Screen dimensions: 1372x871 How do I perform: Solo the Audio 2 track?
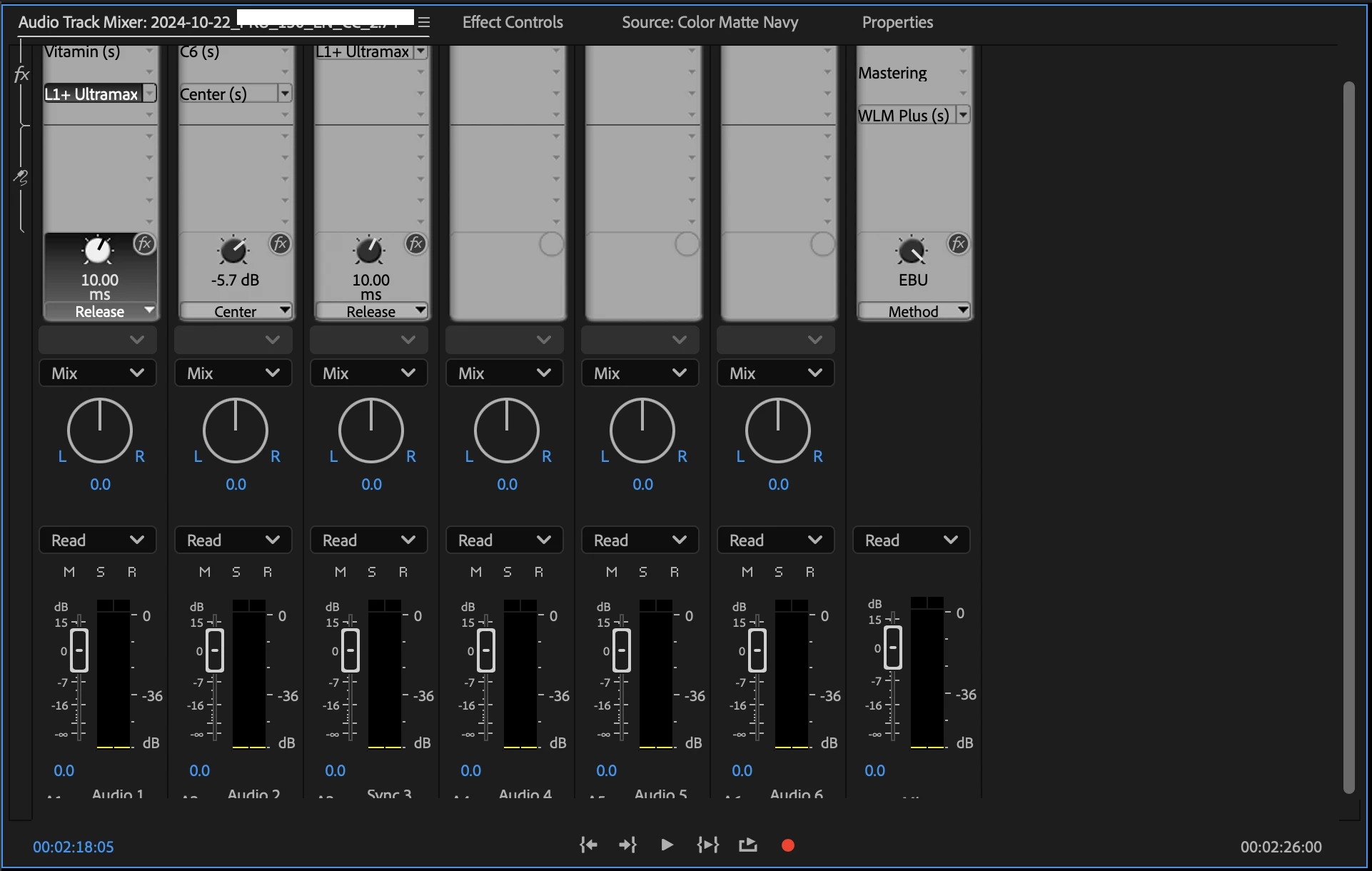(236, 572)
